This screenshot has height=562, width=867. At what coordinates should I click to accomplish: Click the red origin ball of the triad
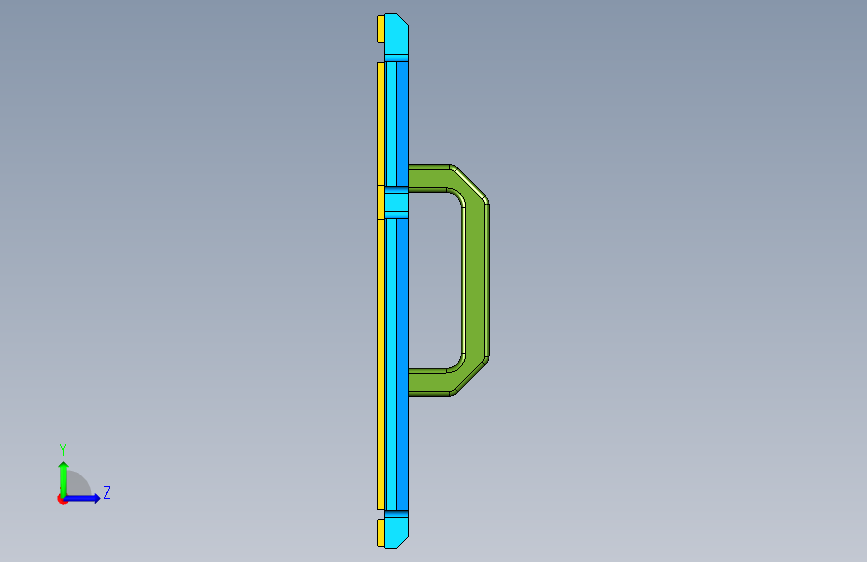click(62, 499)
